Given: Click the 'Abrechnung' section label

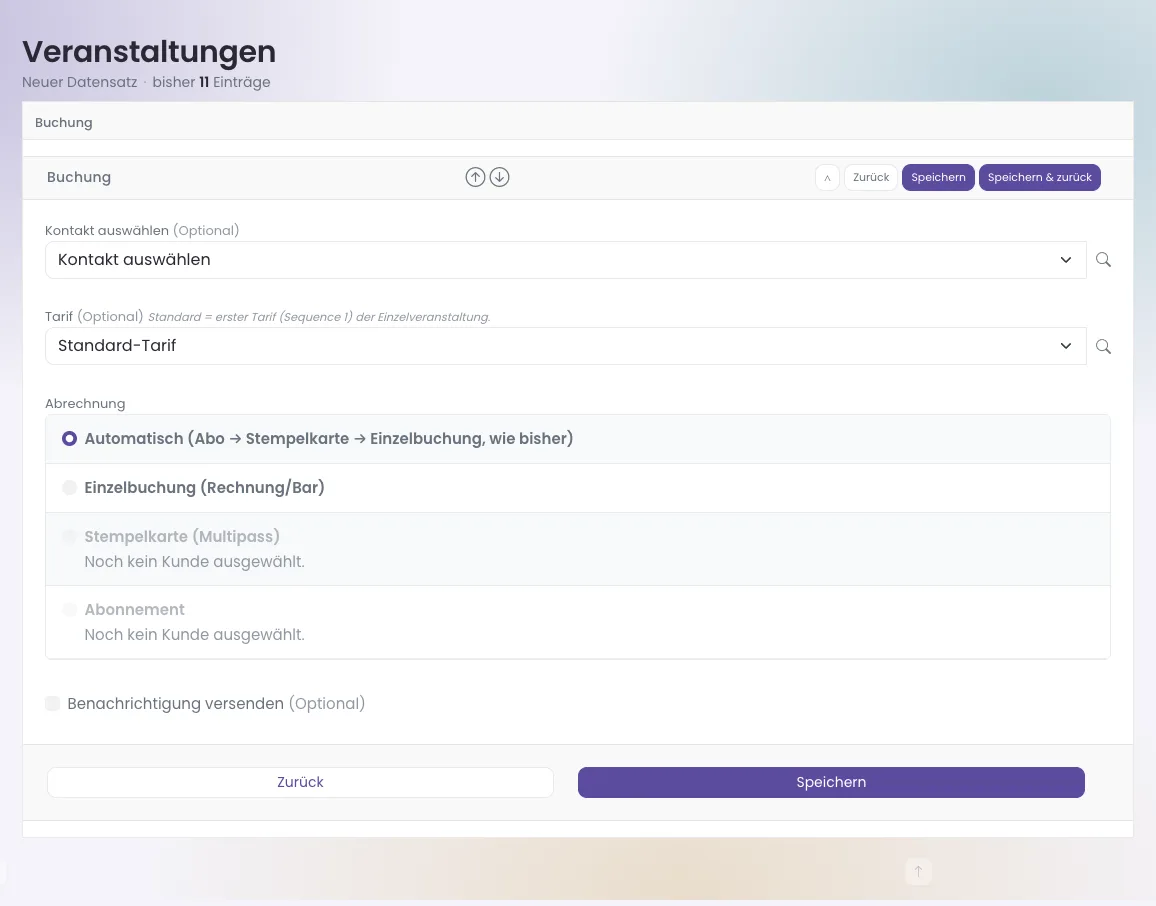Looking at the screenshot, I should click(x=85, y=403).
